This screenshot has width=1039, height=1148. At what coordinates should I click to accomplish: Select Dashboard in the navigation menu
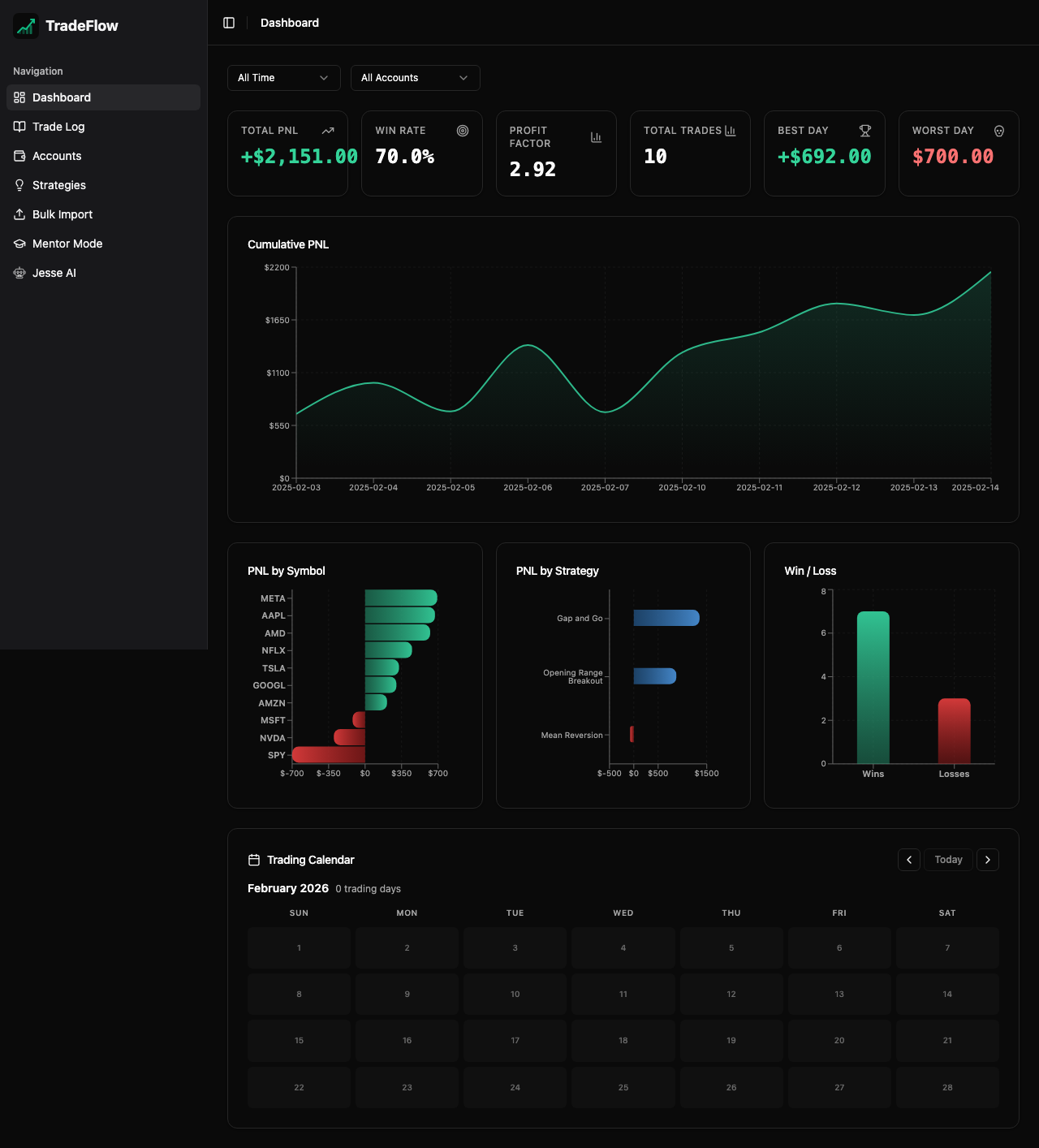pyautogui.click(x=61, y=97)
